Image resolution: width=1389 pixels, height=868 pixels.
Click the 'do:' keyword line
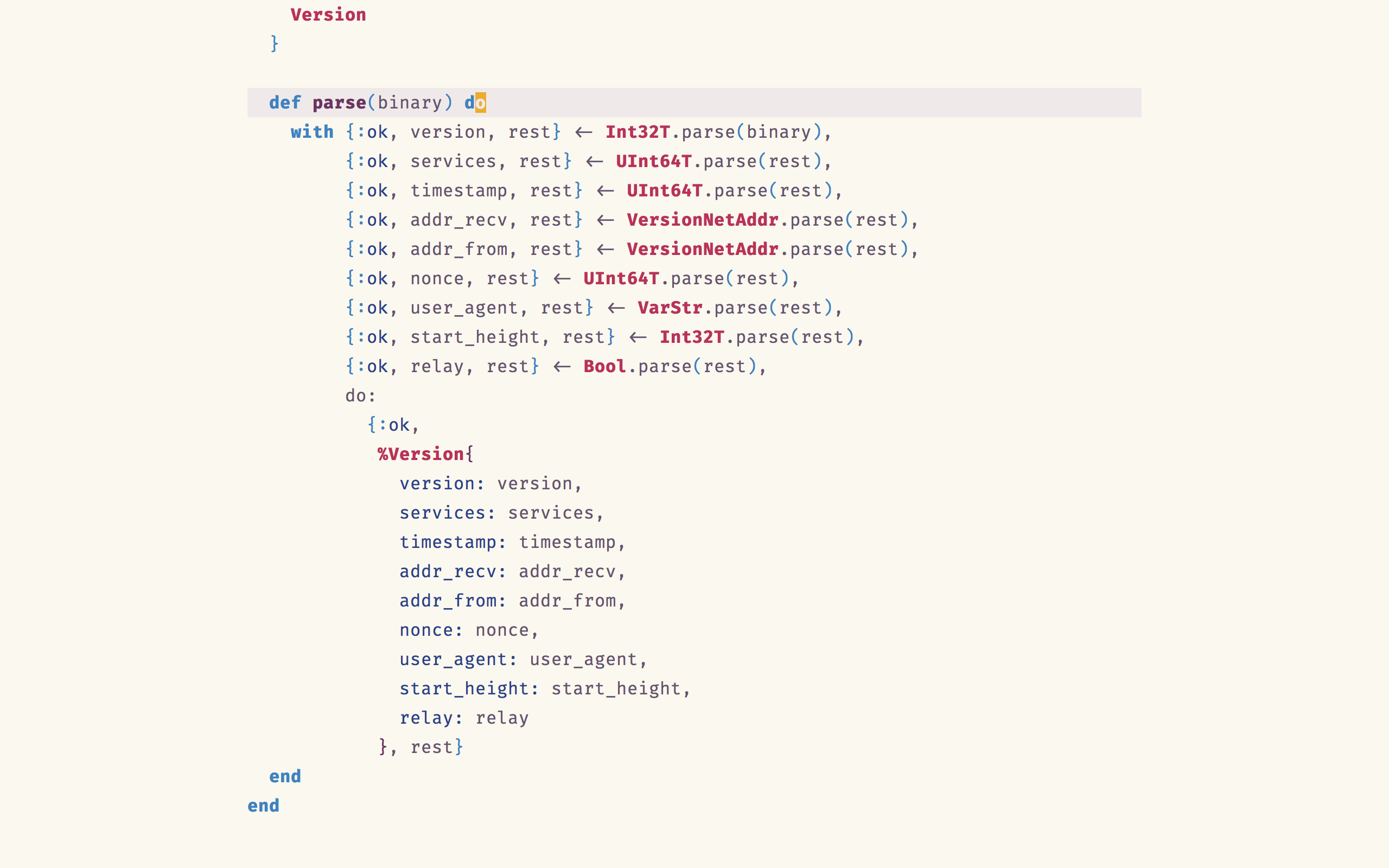click(x=360, y=395)
